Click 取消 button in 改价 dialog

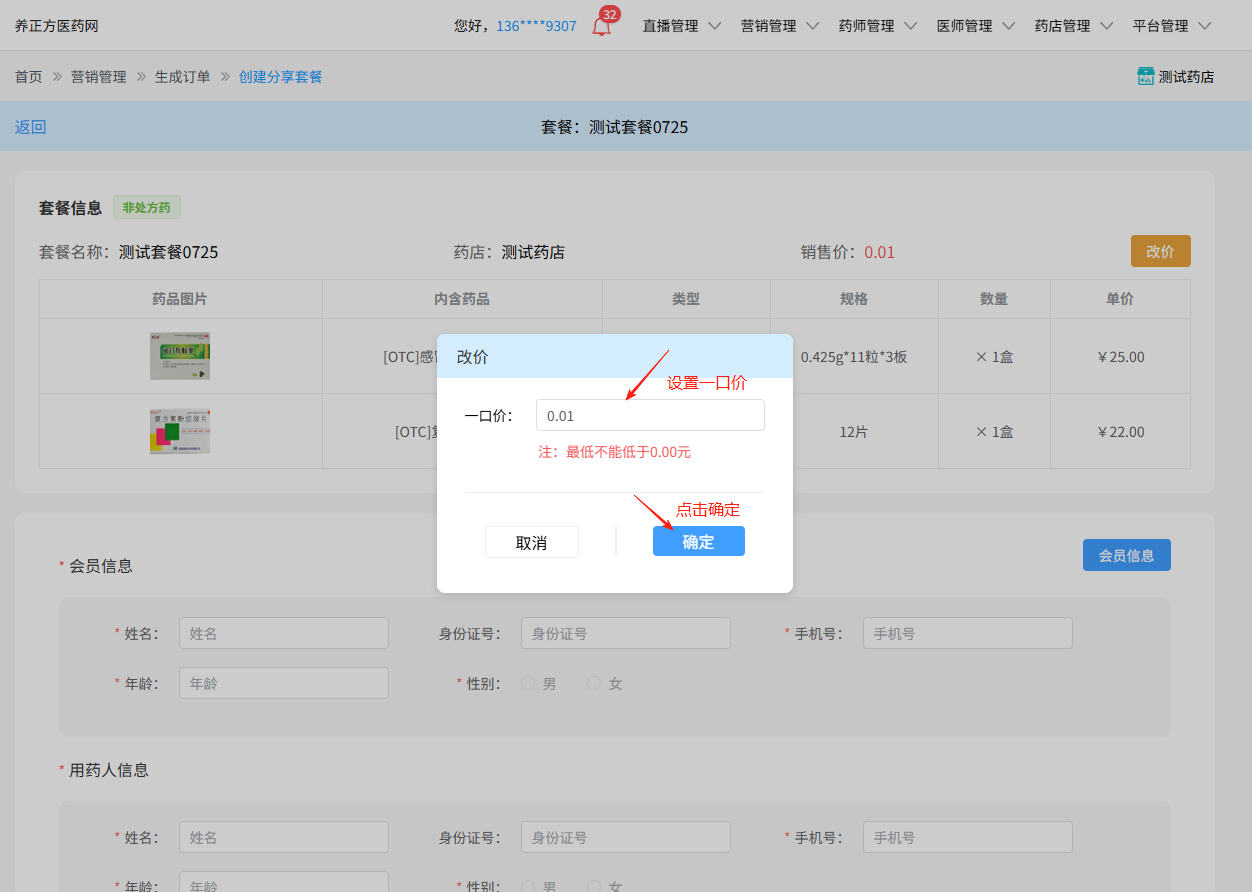click(x=532, y=542)
